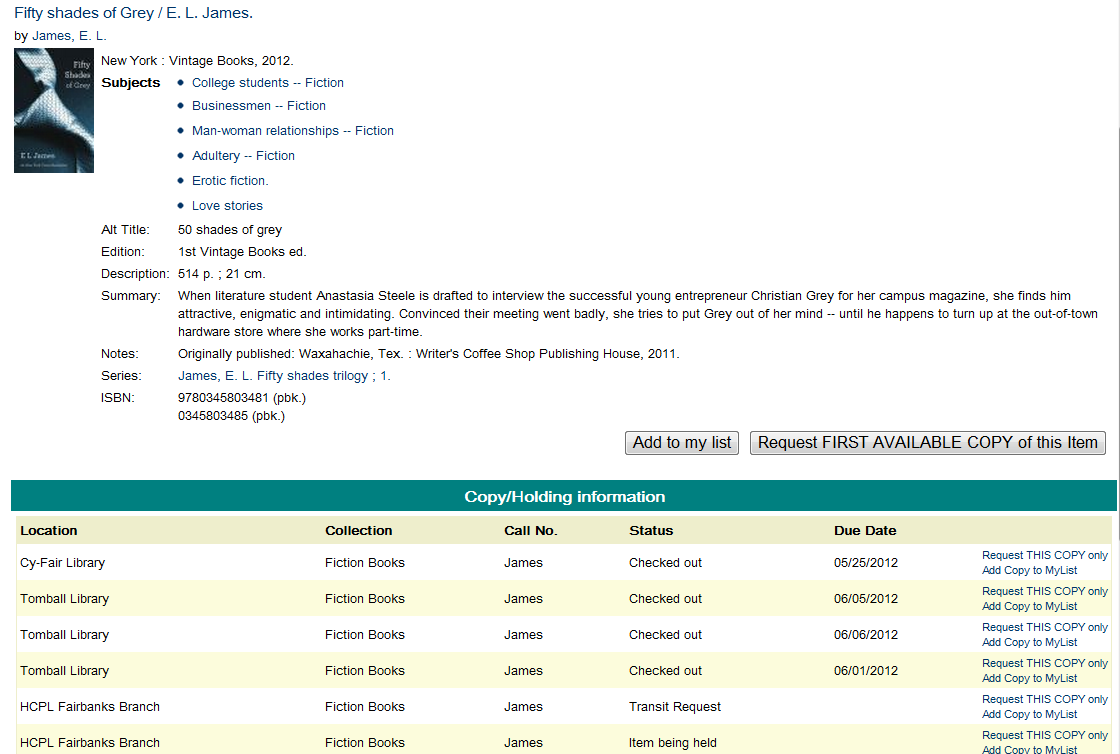Add Tomball copy due 06/01/2012 to MyList

pyautogui.click(x=1029, y=678)
